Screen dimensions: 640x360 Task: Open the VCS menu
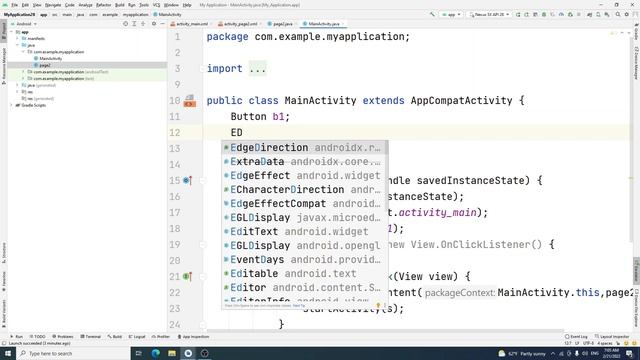[x=156, y=5]
